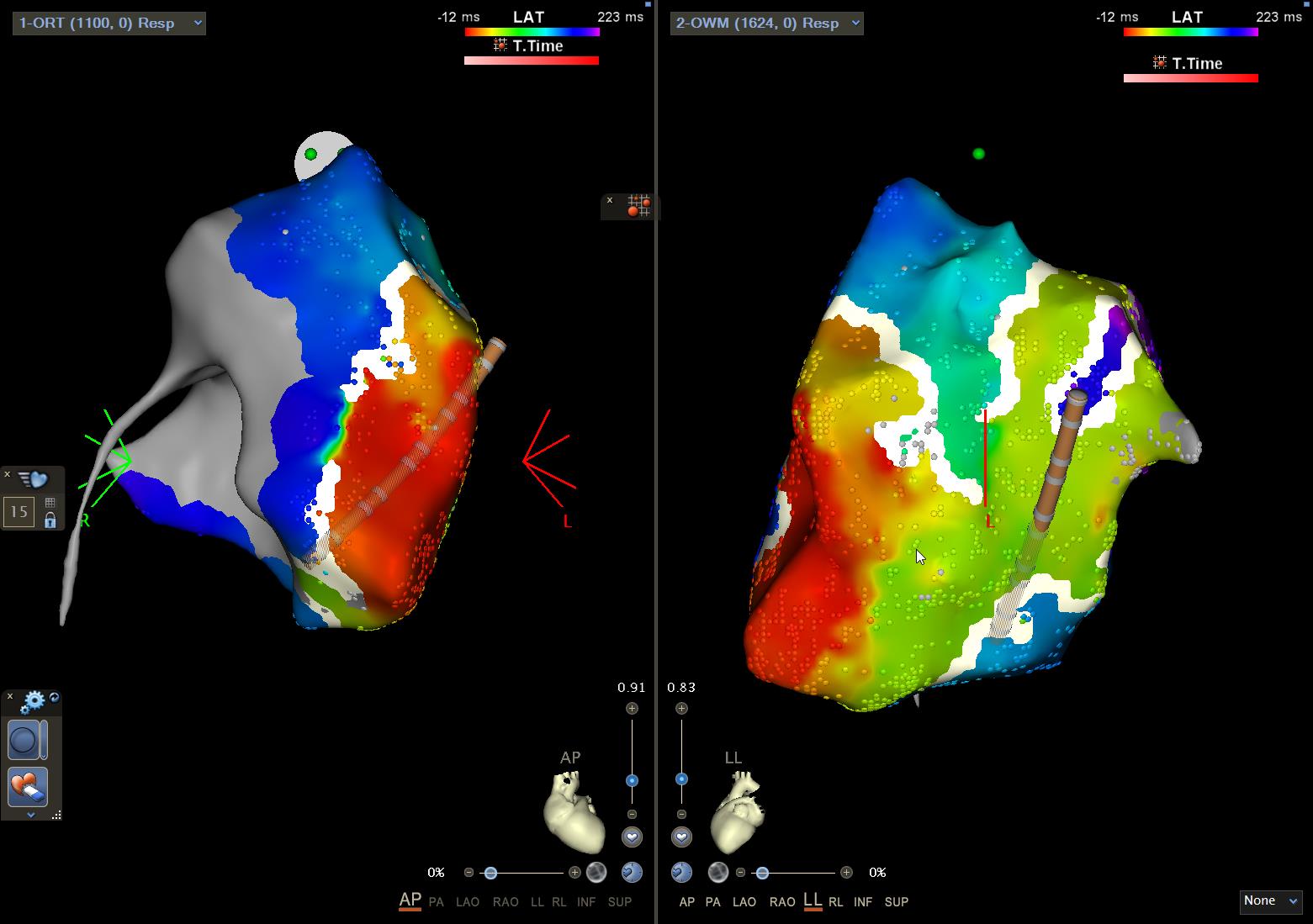Open the None dropdown at bottom right
This screenshot has height=924, width=1313.
(1271, 901)
